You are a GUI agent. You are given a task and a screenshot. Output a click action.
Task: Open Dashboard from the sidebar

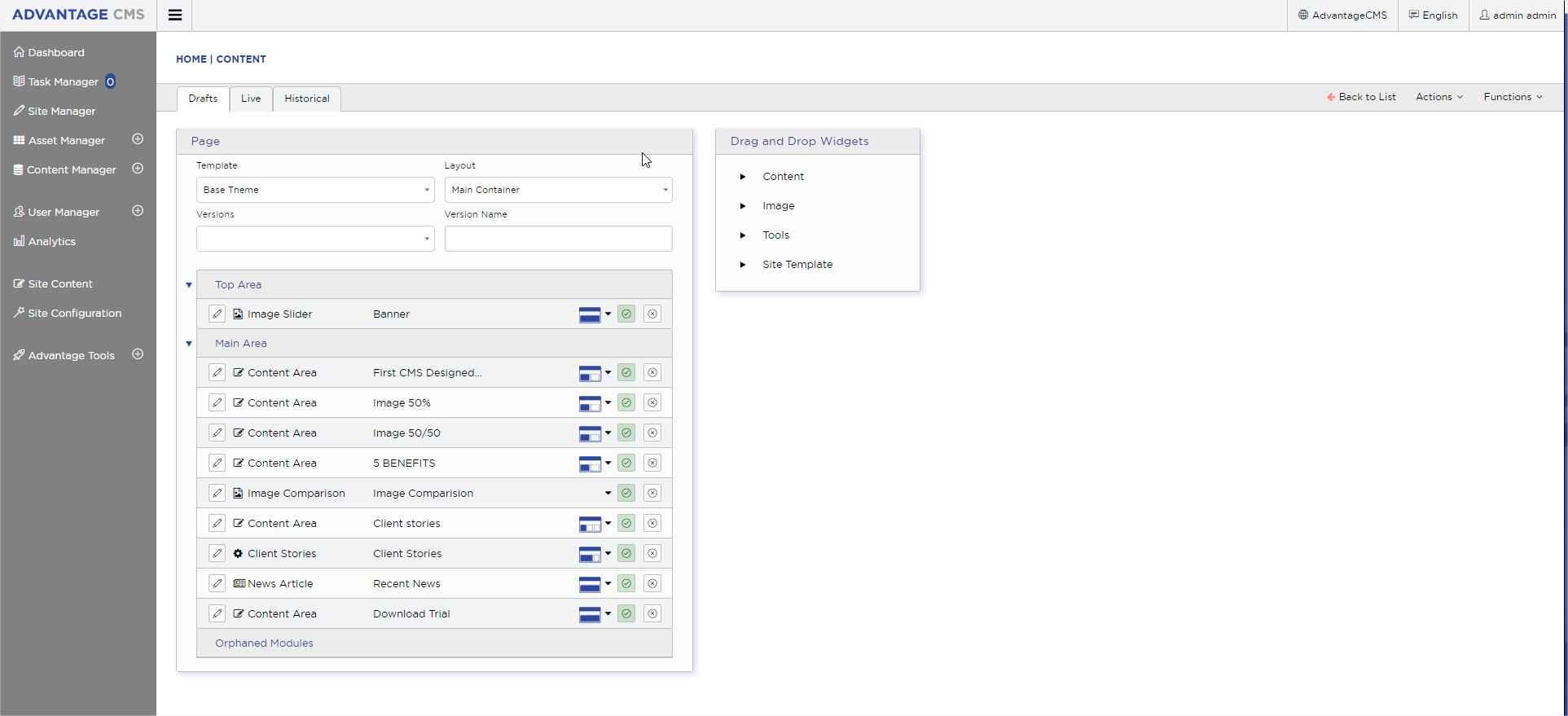coord(49,52)
